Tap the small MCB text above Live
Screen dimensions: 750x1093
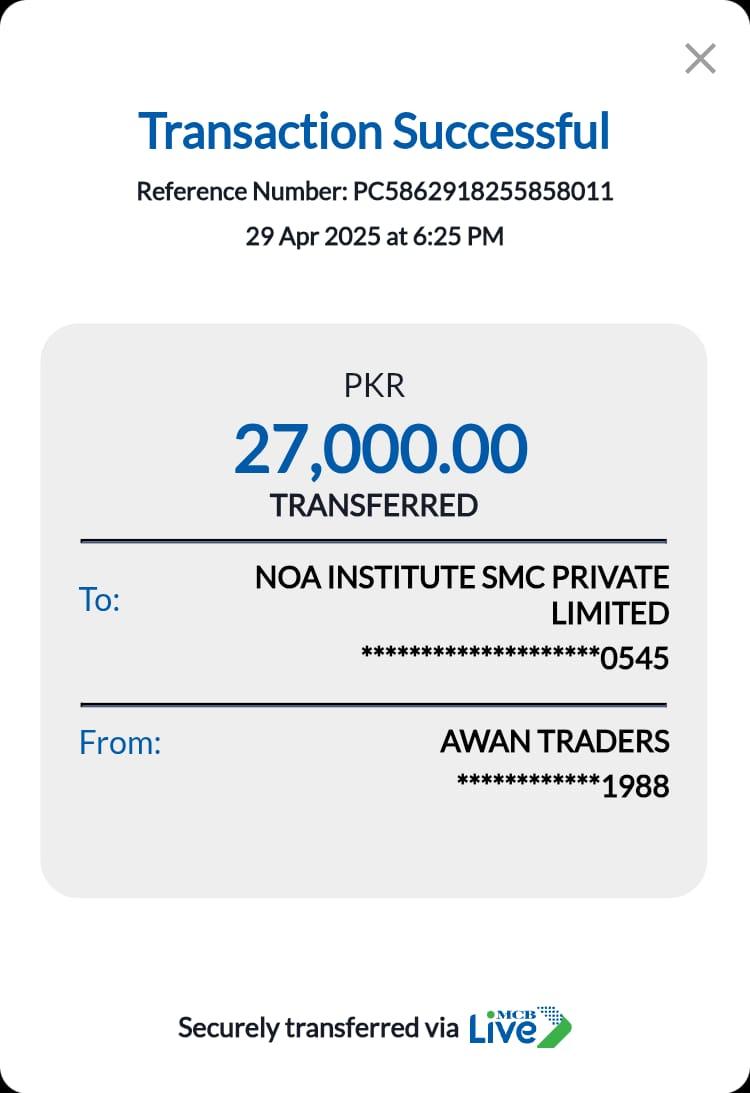[517, 1013]
